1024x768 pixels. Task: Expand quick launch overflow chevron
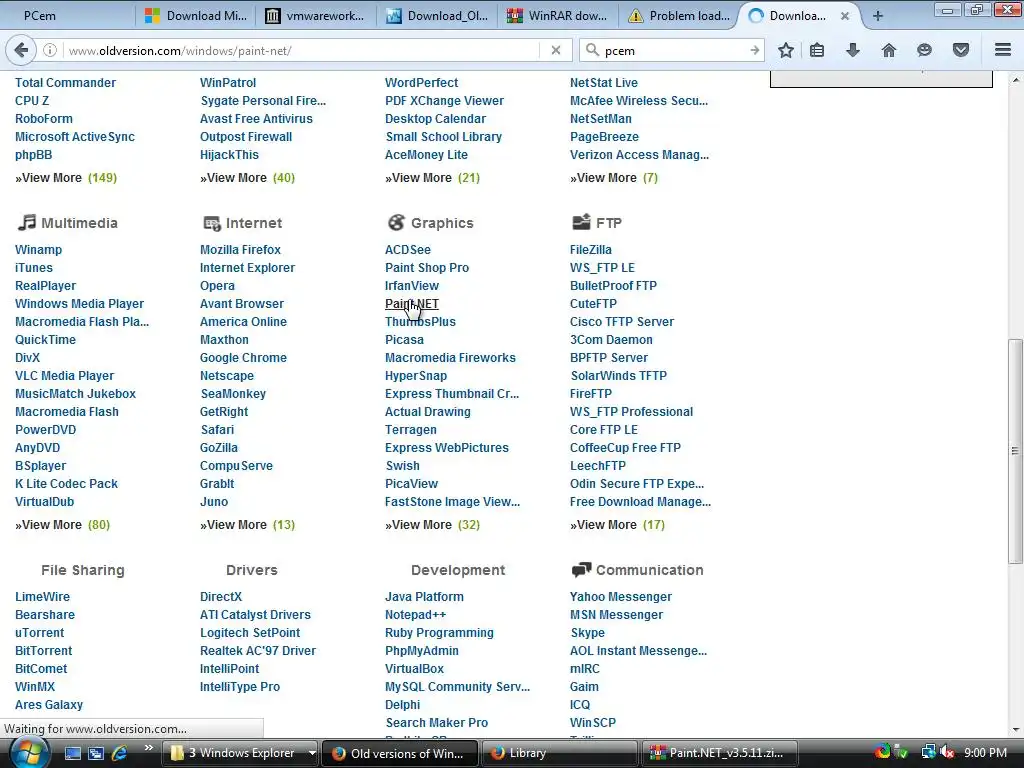(148, 748)
